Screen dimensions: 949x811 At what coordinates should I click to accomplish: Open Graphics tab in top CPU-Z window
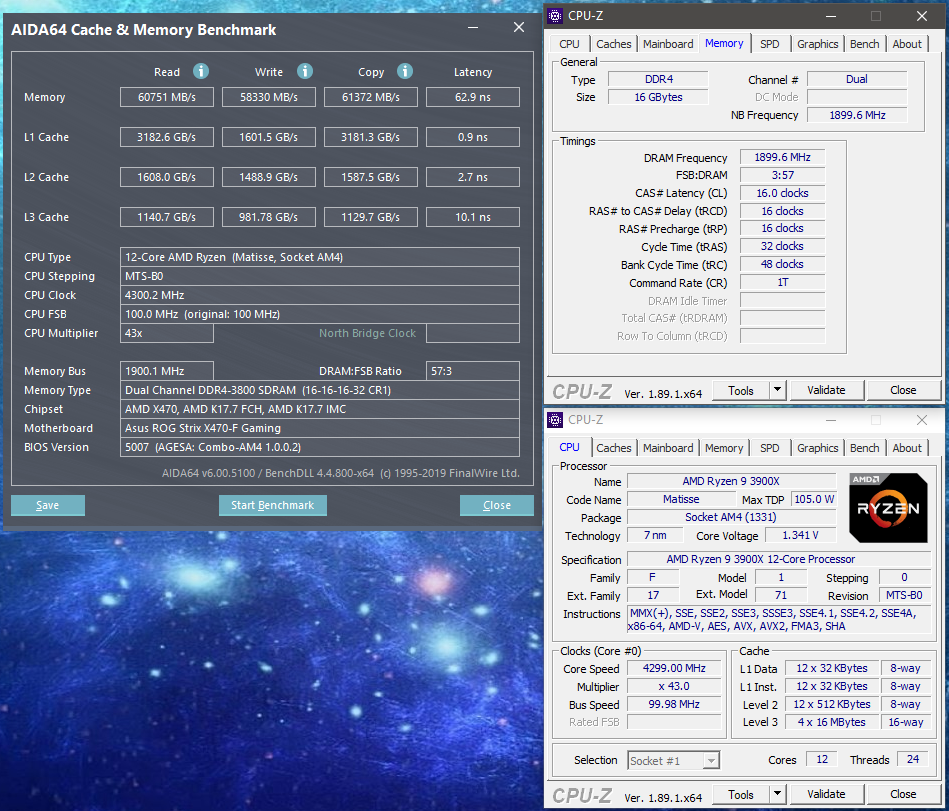pos(818,44)
